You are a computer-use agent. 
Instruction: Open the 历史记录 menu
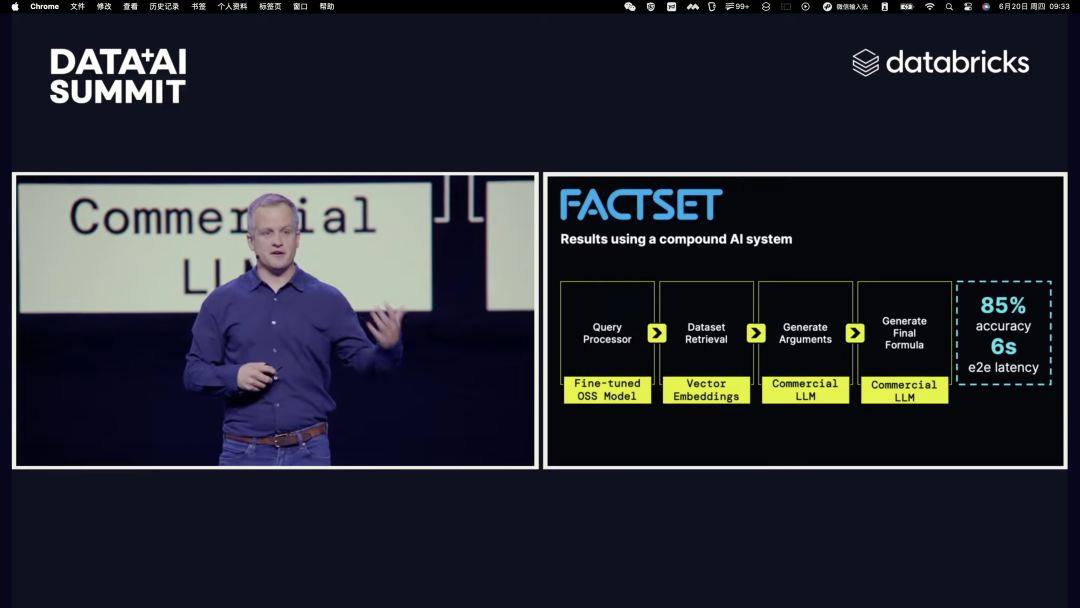pyautogui.click(x=164, y=6)
